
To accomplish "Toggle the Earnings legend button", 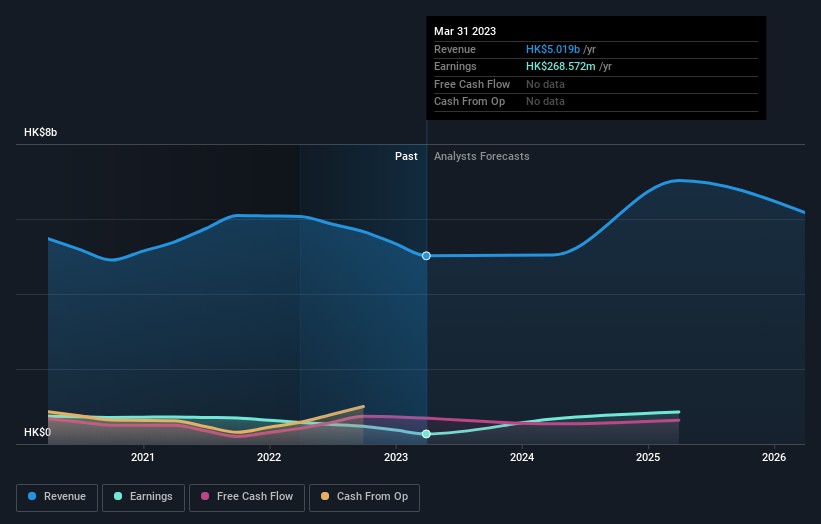I will 143,497.
